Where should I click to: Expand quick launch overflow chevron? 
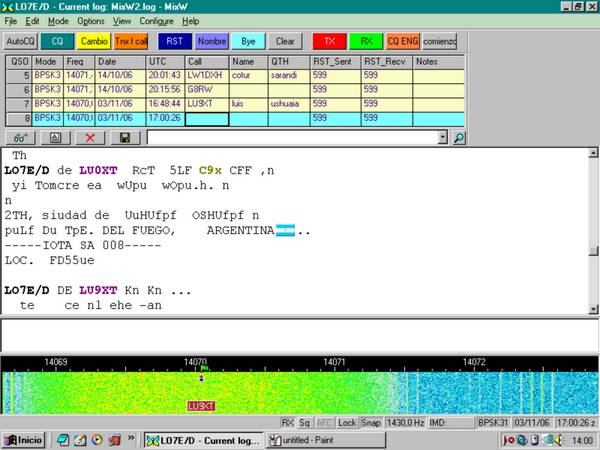[131, 438]
